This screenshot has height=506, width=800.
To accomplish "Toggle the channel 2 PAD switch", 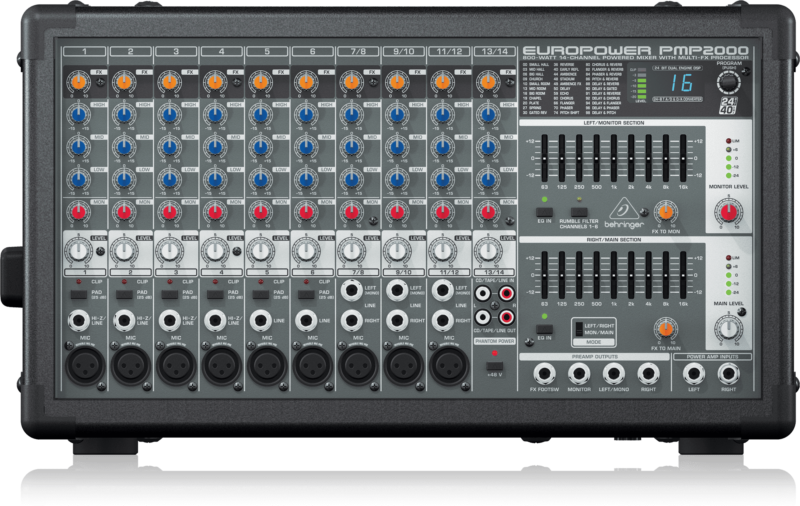I will click(124, 294).
